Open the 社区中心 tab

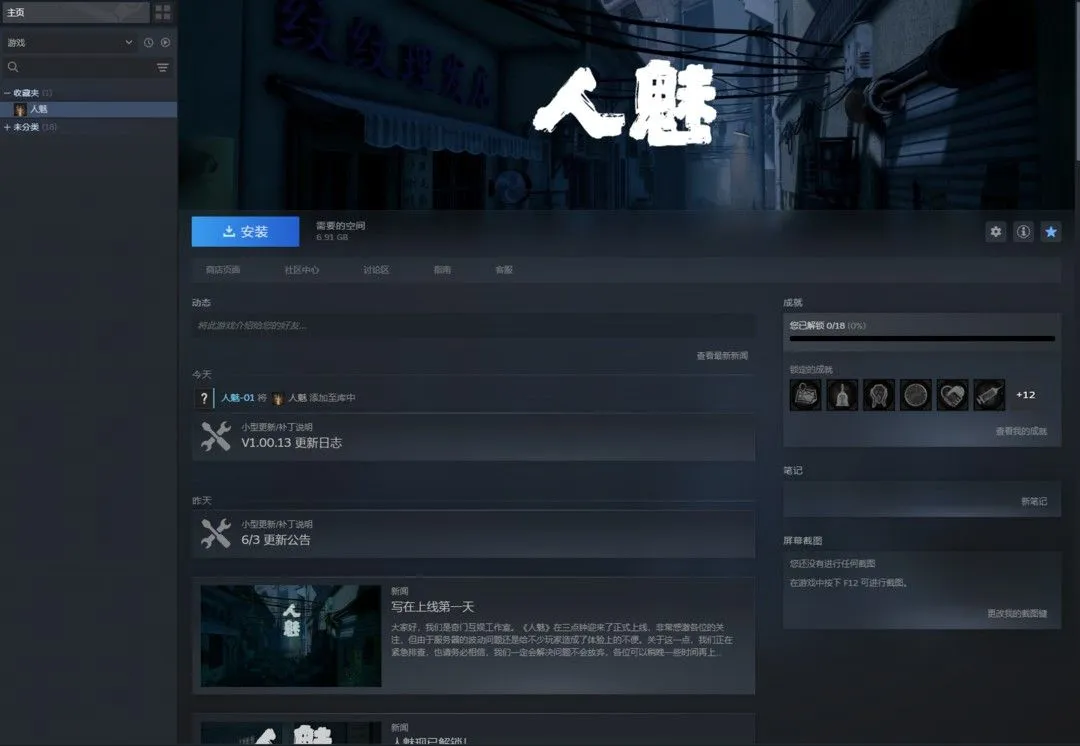click(302, 269)
